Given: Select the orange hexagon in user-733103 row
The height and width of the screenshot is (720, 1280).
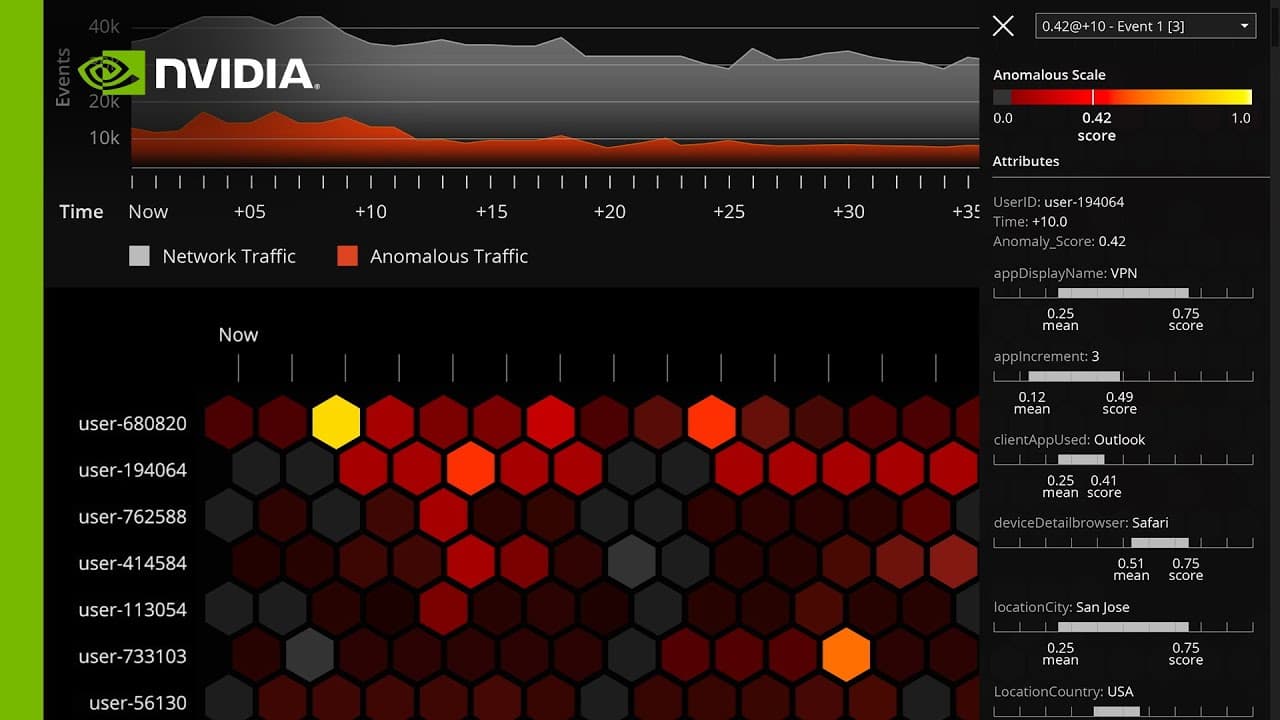Looking at the screenshot, I should (846, 655).
